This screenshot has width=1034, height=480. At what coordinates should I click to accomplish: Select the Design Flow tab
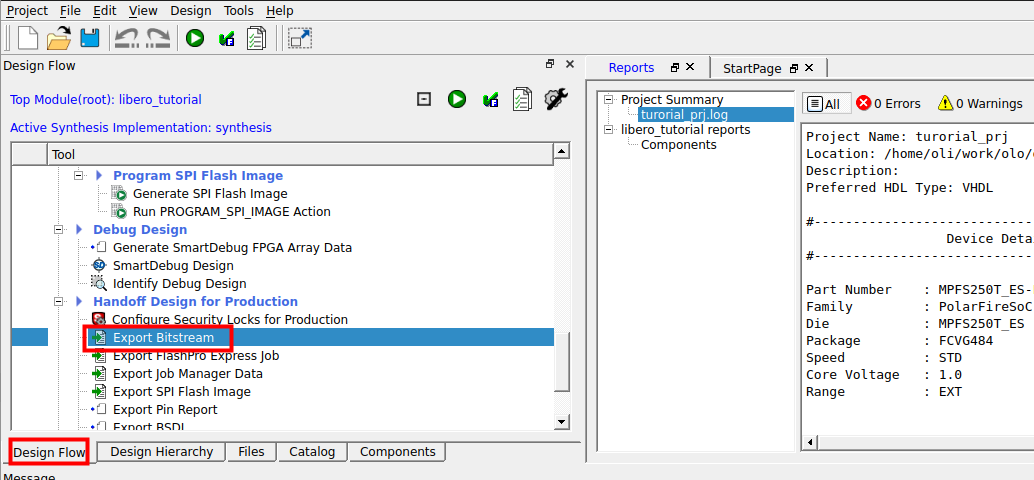[x=49, y=452]
